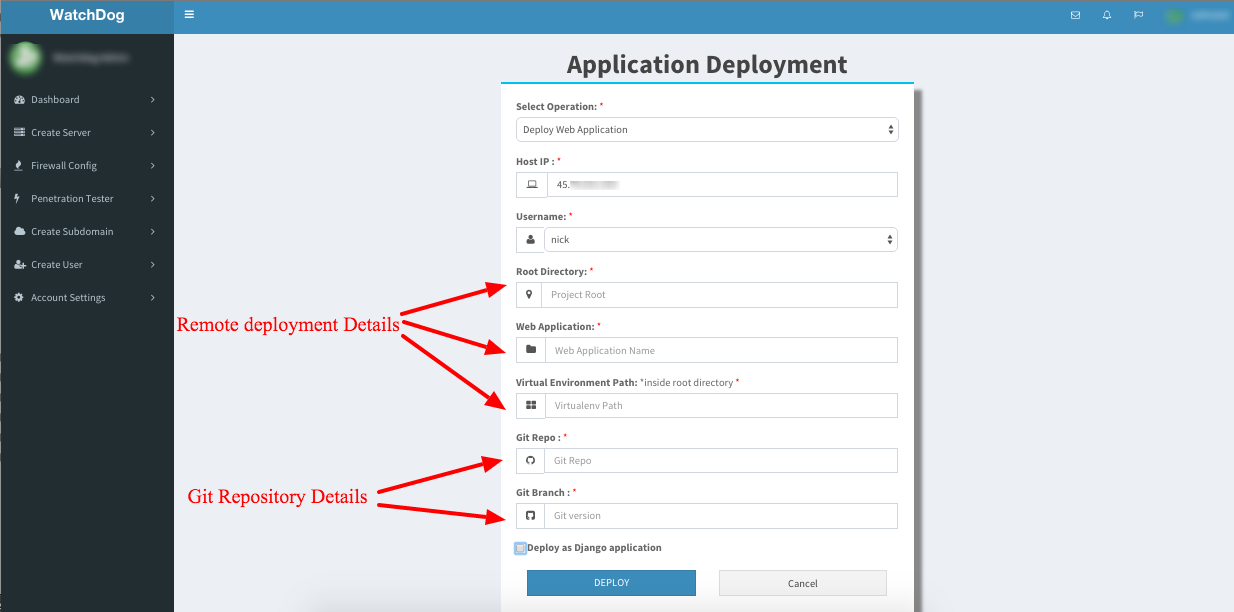This screenshot has width=1234, height=612.
Task: Expand the Create Server chevron
Action: point(153,133)
